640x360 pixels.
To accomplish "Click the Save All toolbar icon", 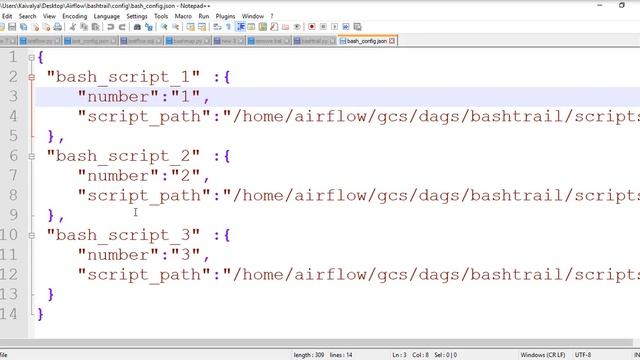I will (x=24, y=27).
